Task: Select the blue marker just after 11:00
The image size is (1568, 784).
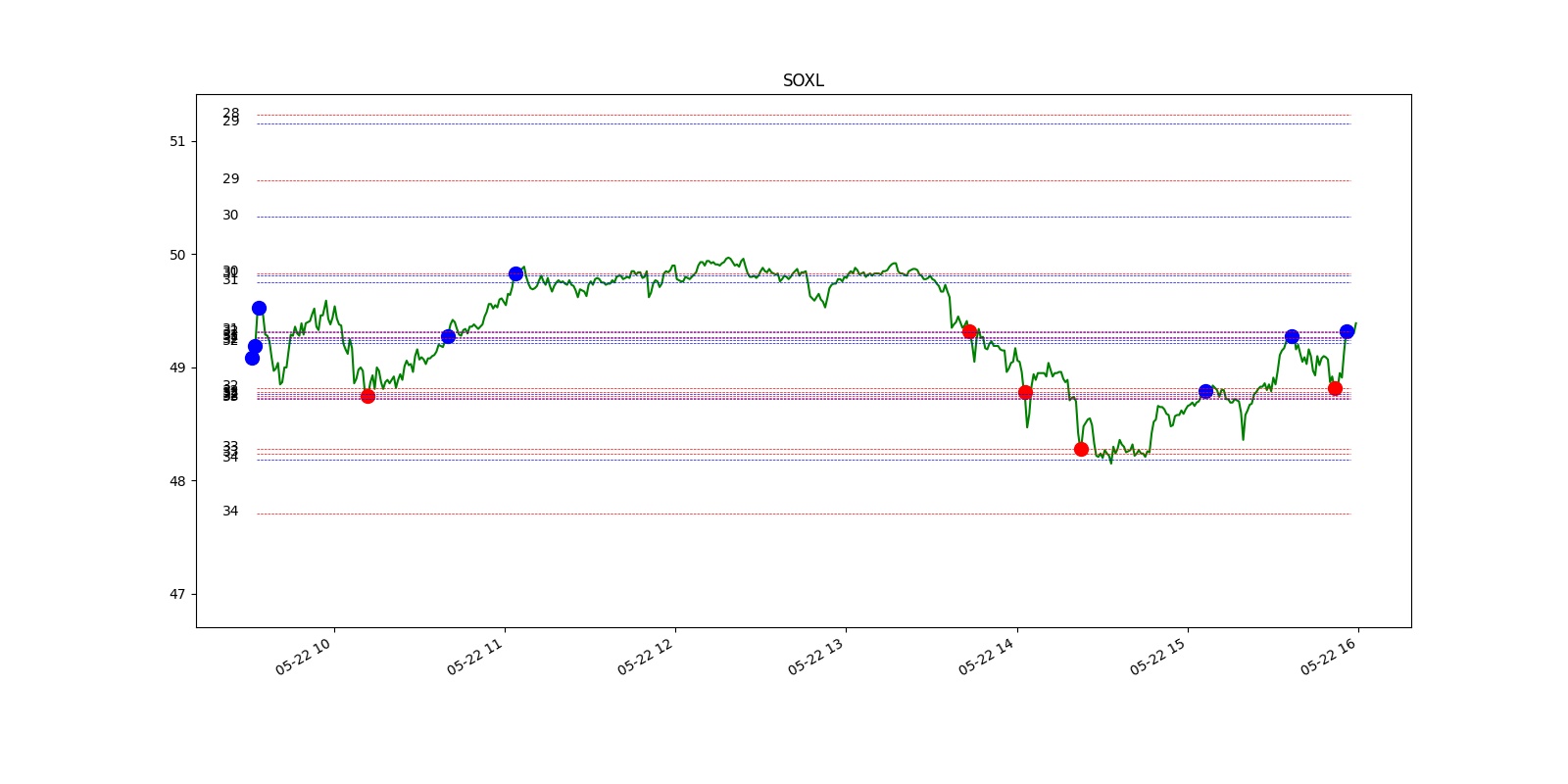Action: [515, 273]
